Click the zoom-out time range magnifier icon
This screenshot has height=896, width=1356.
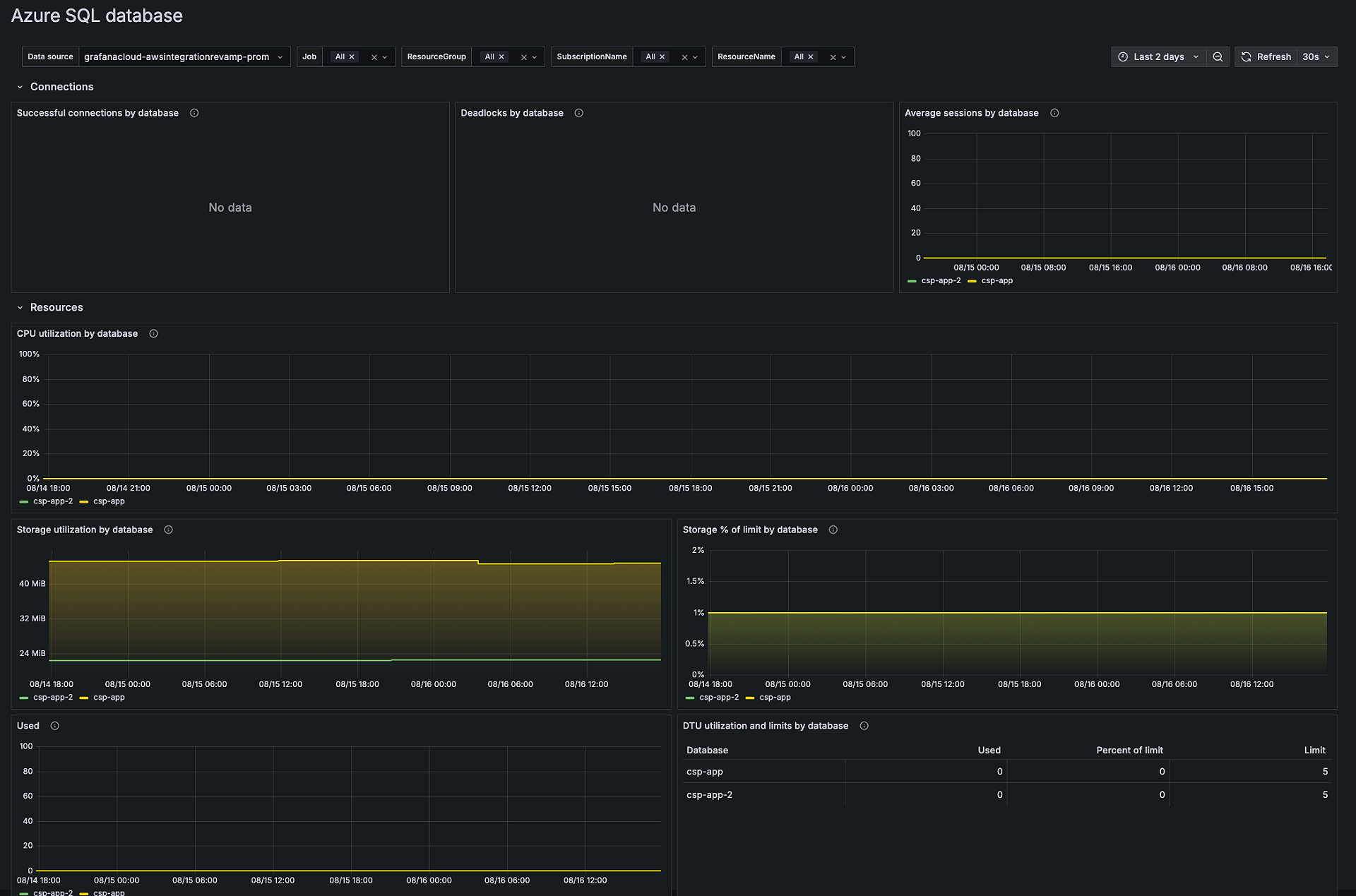(1218, 56)
